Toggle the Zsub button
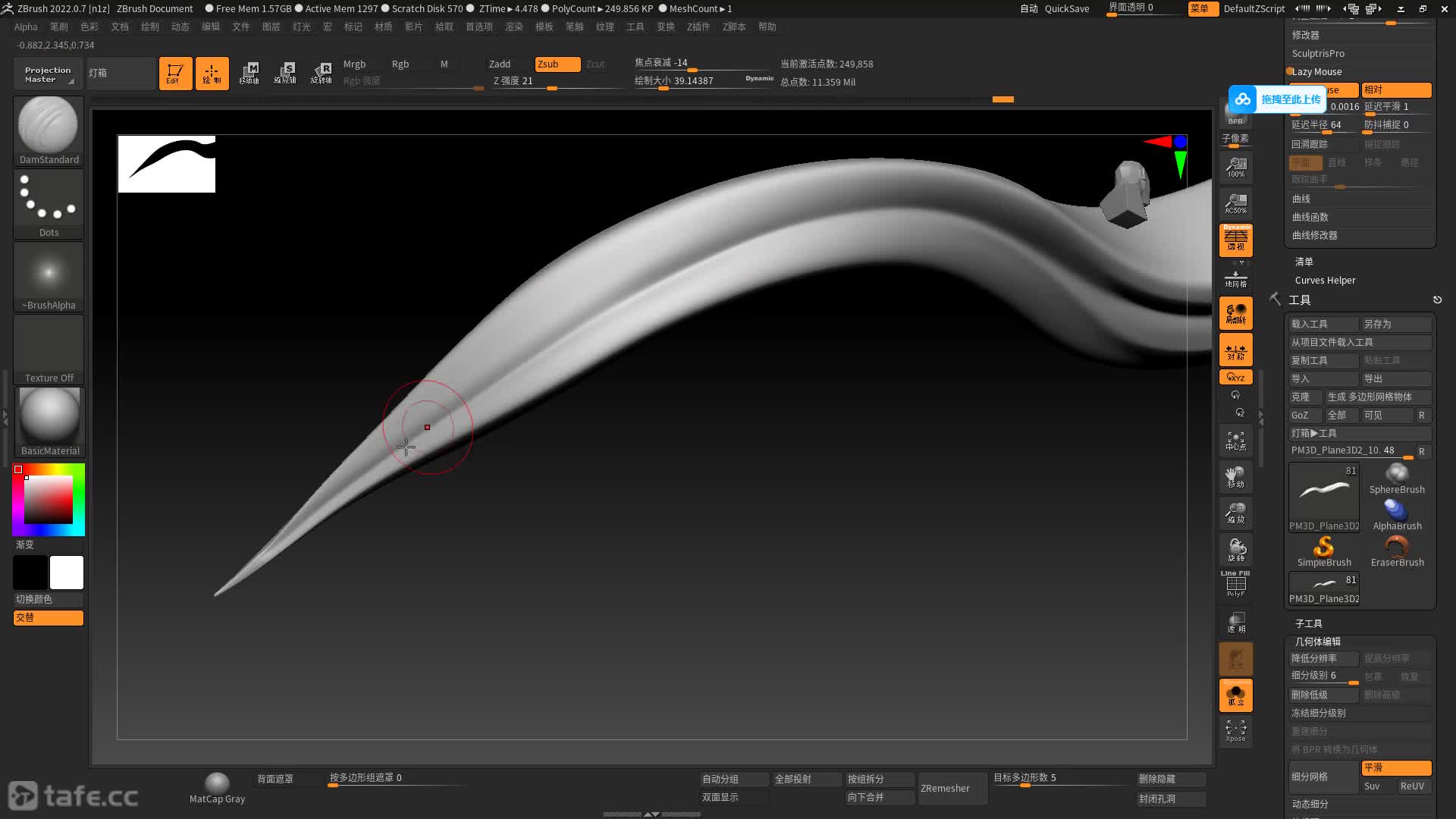The width and height of the screenshot is (1456, 819). click(557, 64)
